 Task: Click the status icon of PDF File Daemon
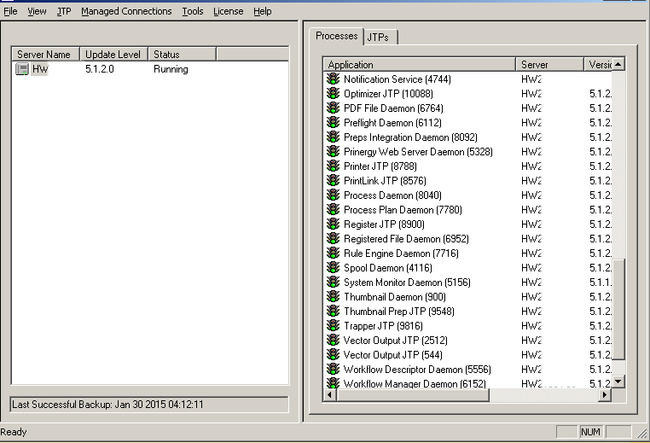pyautogui.click(x=333, y=108)
